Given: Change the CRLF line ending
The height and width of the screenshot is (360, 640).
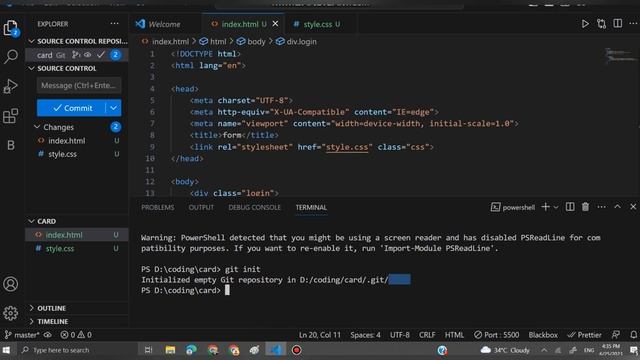Looking at the screenshot, I should point(427,335).
